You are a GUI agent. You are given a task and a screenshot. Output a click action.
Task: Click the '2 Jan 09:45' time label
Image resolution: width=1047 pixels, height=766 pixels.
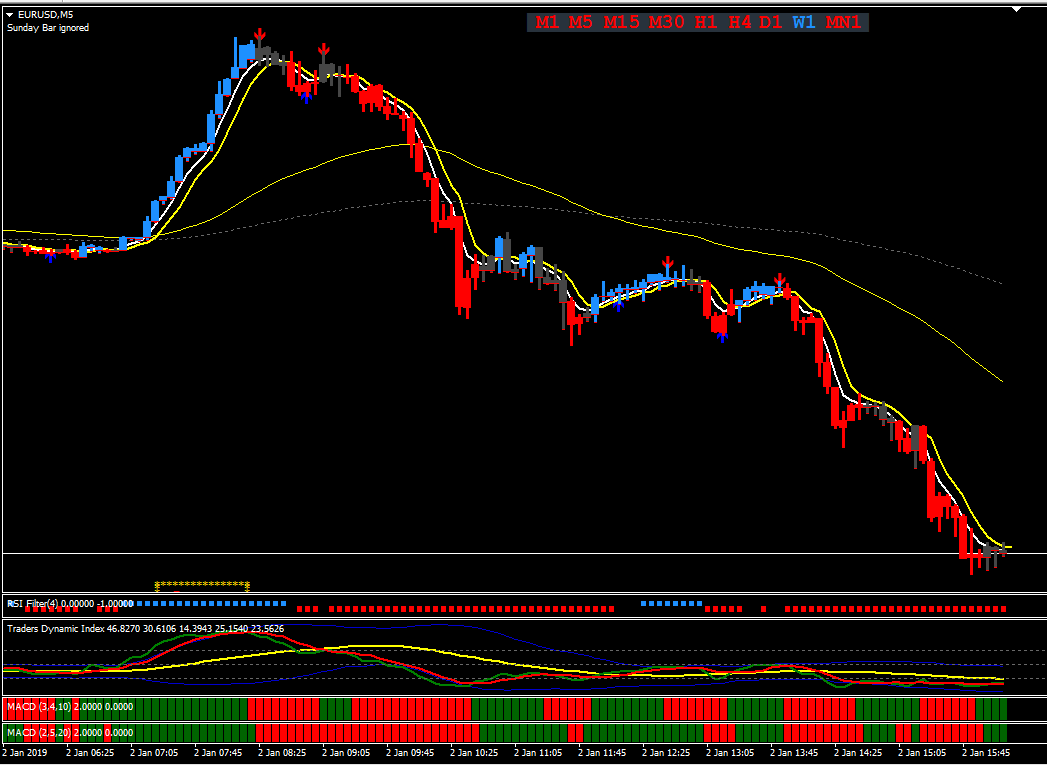click(411, 753)
